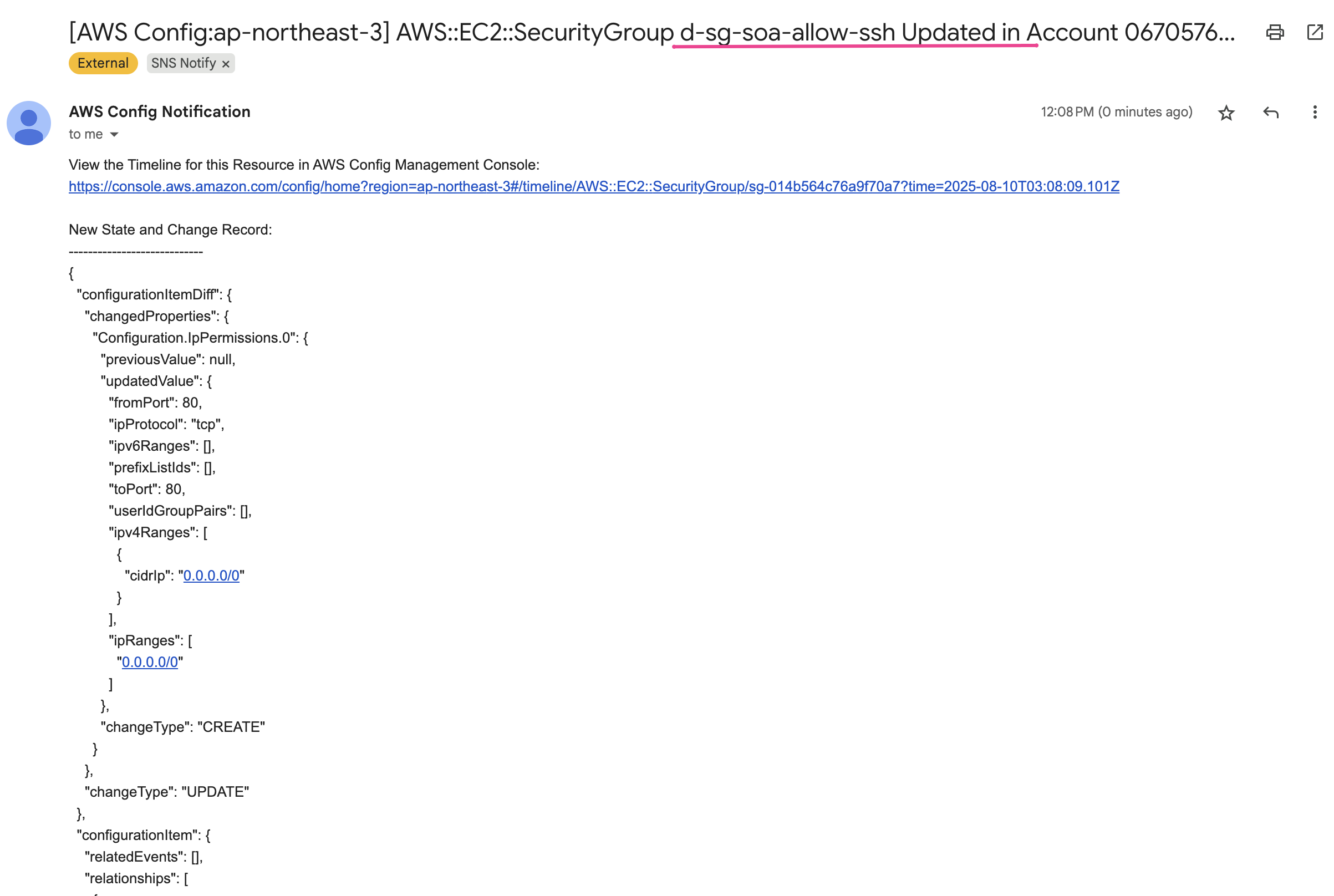Click the "Configuration.IpPermissions.0" line
Screen dimensions: 1334x896
(200, 338)
